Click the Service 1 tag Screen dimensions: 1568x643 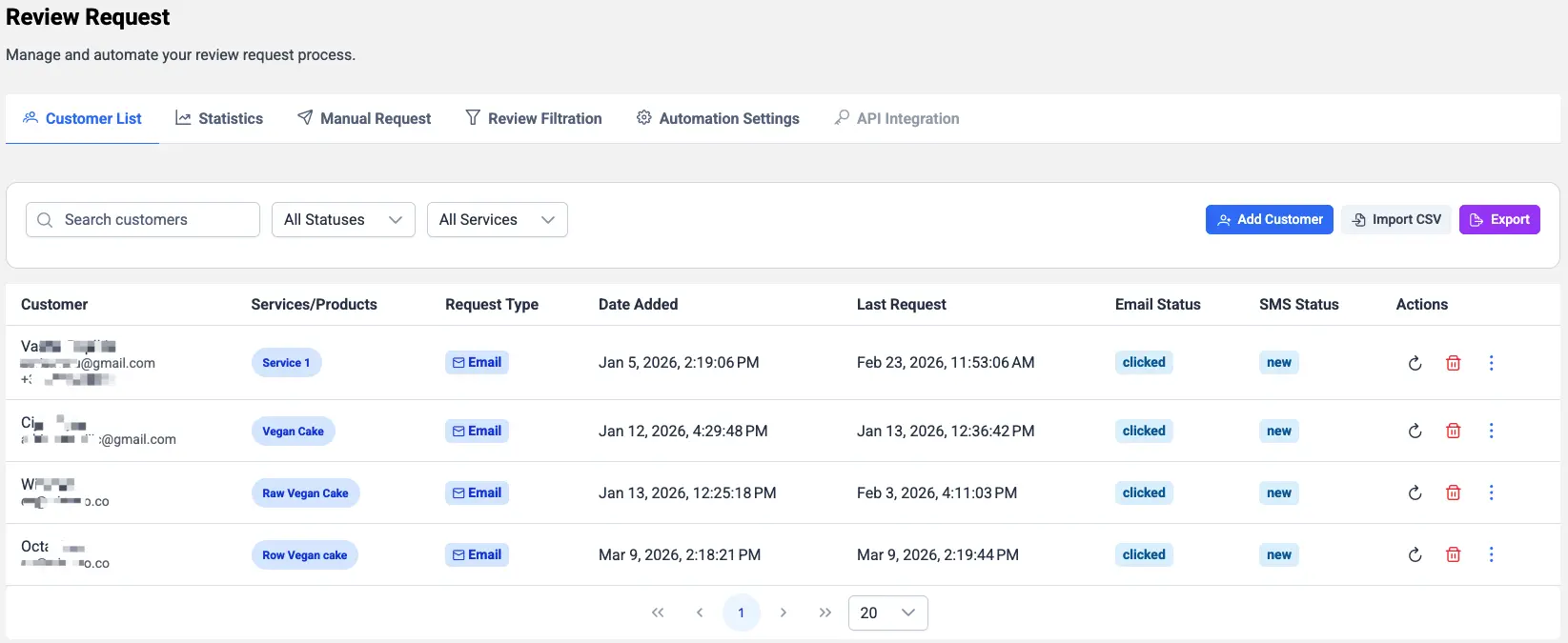click(x=287, y=363)
